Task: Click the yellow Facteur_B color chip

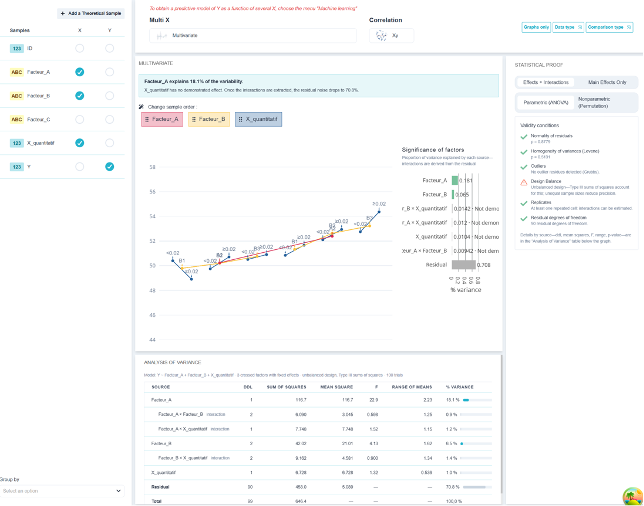Action: pos(209,120)
